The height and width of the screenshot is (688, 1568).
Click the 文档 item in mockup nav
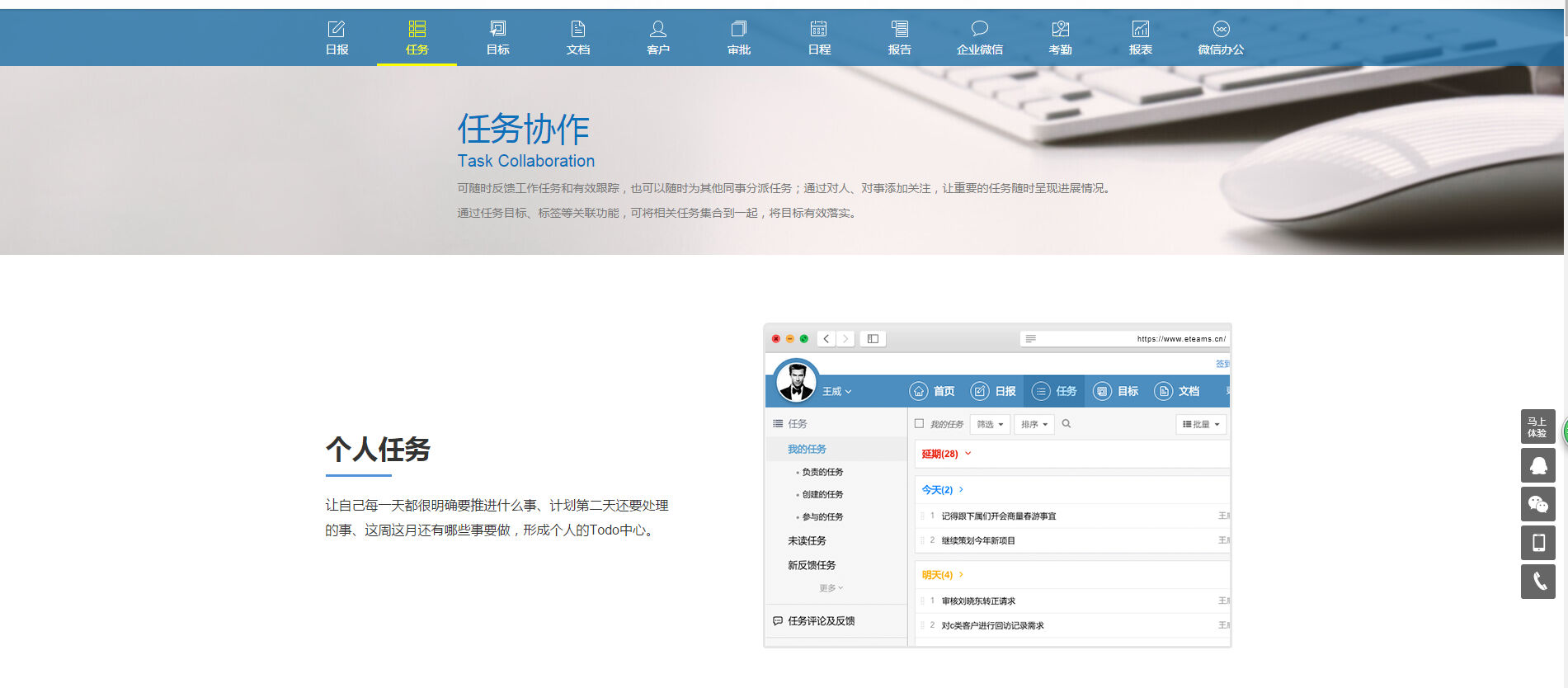pyautogui.click(x=1176, y=391)
